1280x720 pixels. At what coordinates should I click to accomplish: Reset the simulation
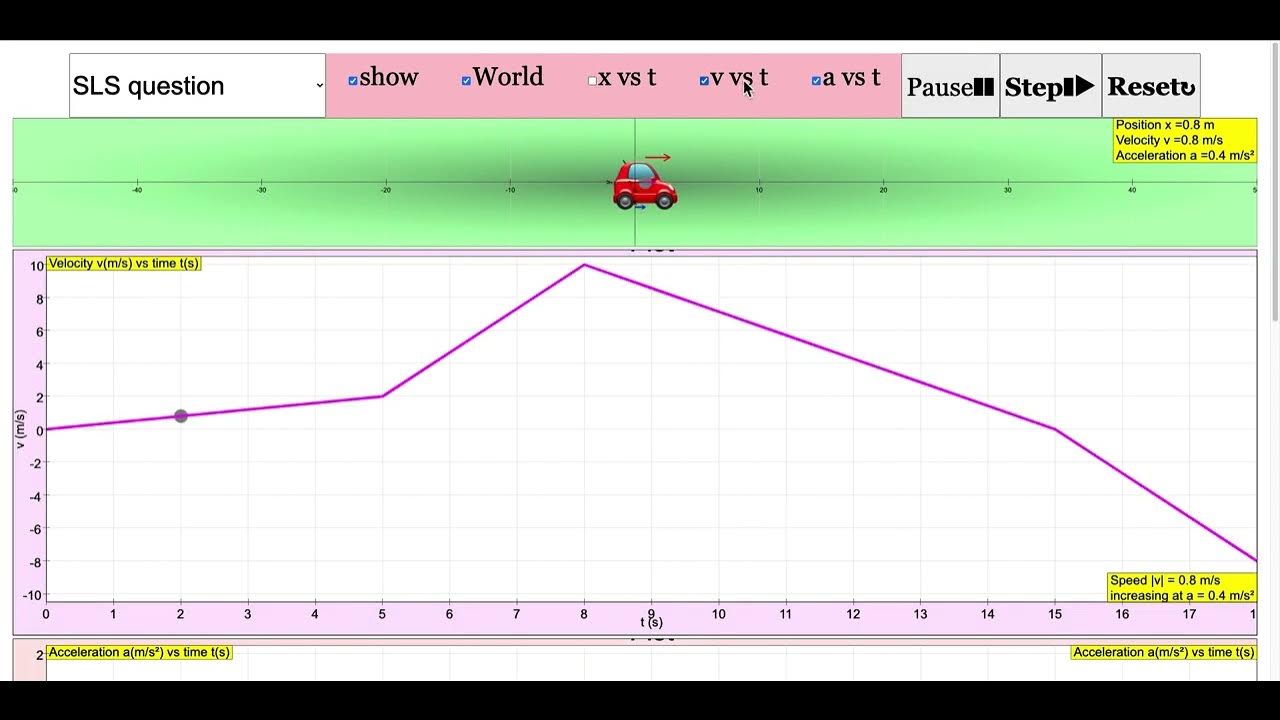click(1151, 86)
